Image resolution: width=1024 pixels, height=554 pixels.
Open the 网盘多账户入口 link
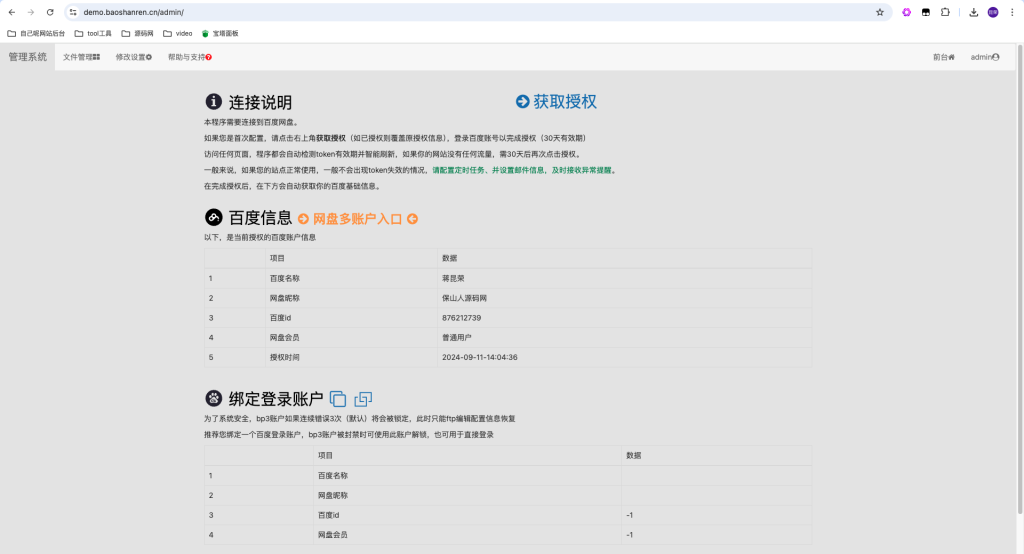click(x=357, y=219)
